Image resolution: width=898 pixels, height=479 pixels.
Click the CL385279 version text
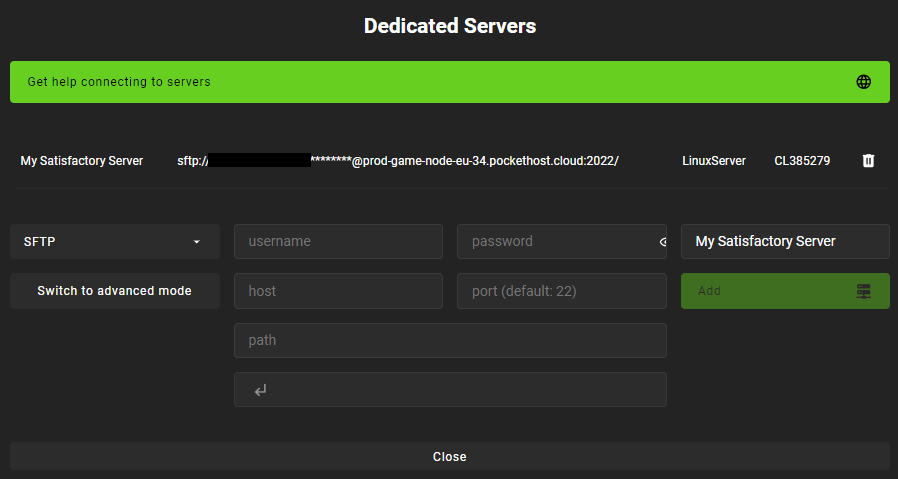tap(802, 161)
